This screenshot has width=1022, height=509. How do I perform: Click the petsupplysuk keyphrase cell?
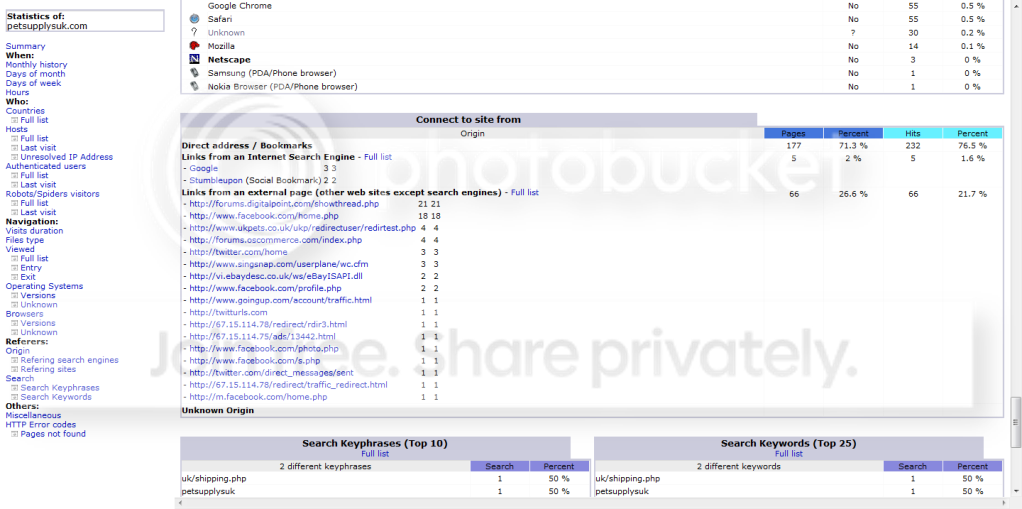tap(208, 491)
